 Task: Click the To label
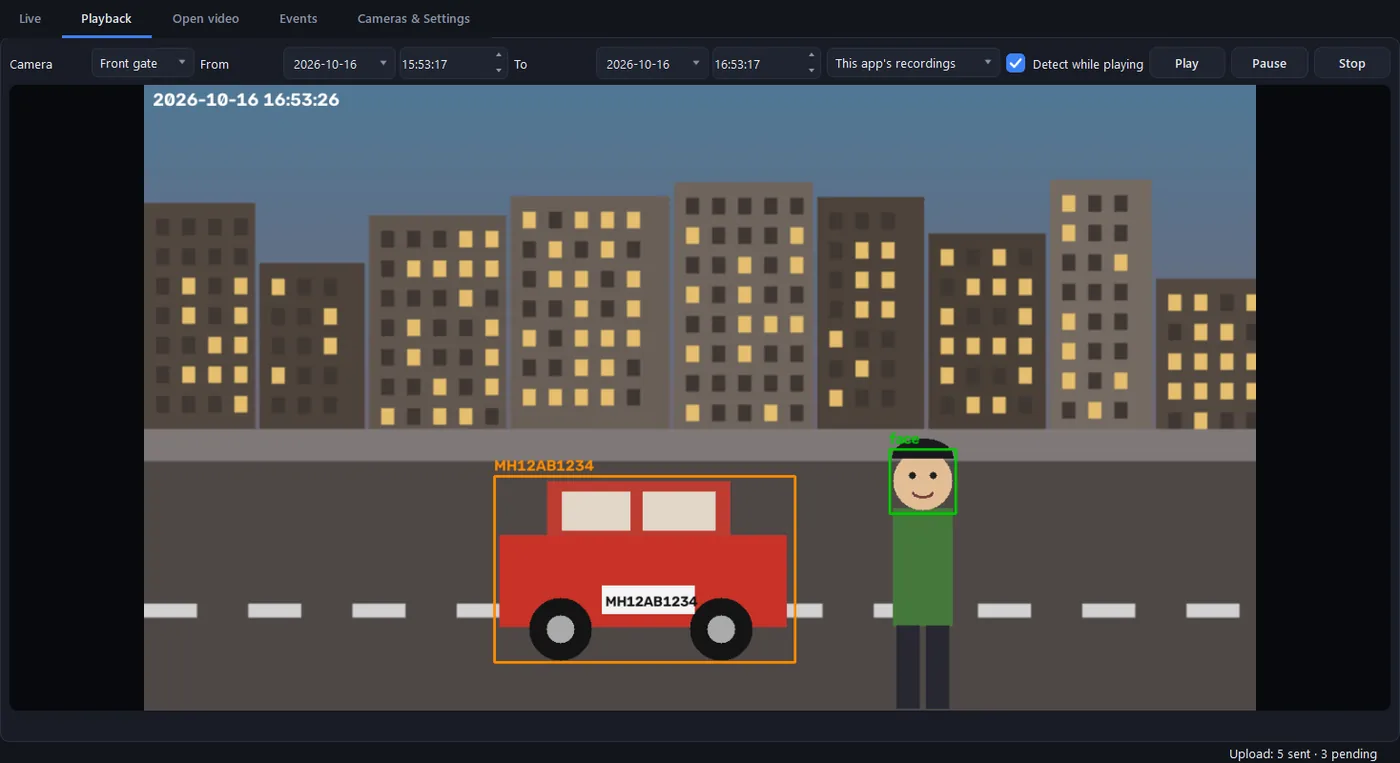point(520,64)
